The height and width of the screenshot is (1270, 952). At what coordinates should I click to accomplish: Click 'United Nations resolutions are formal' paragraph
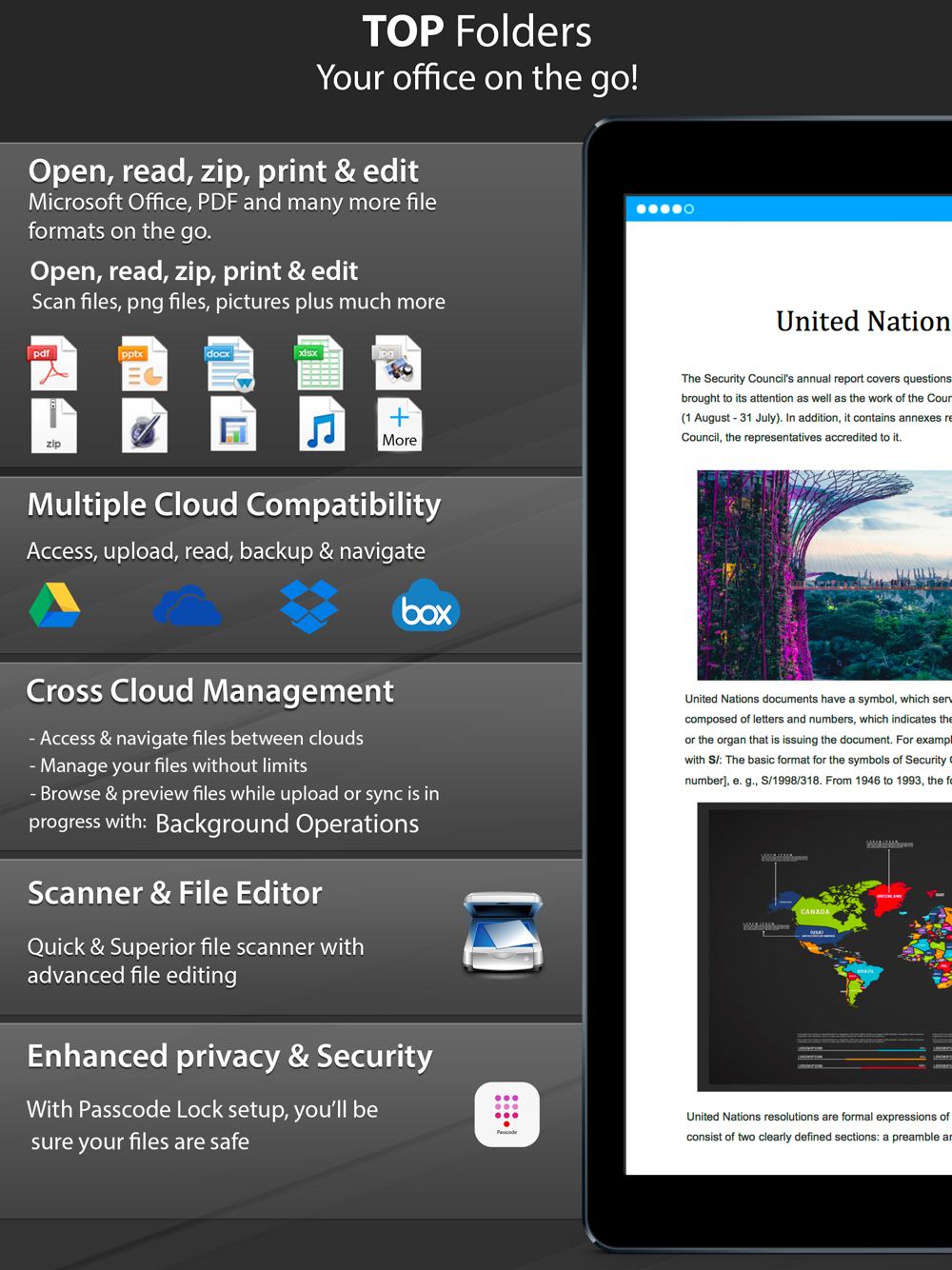coord(819,1126)
